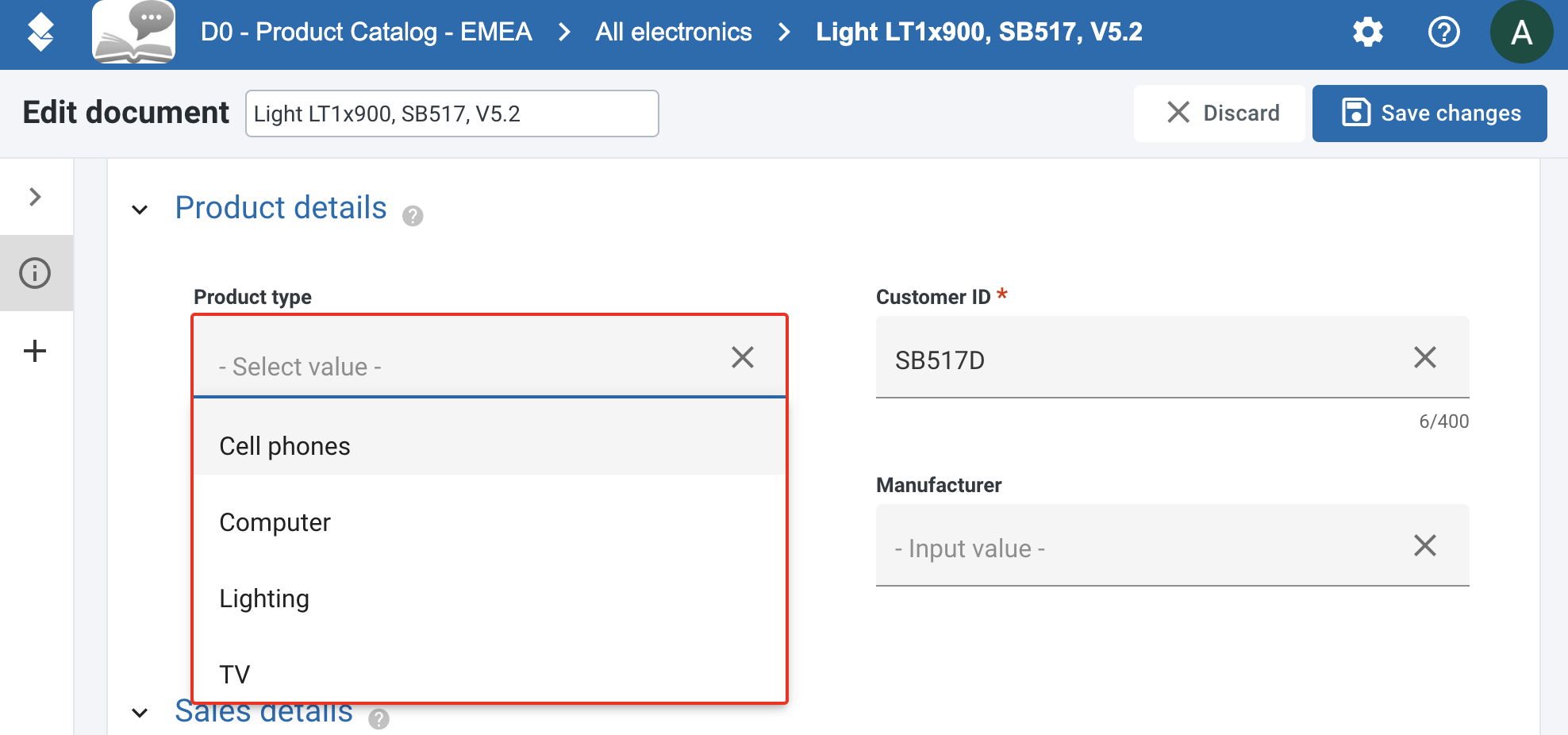This screenshot has width=1568, height=735.
Task: Collapse the Sales details section
Action: coord(140,713)
